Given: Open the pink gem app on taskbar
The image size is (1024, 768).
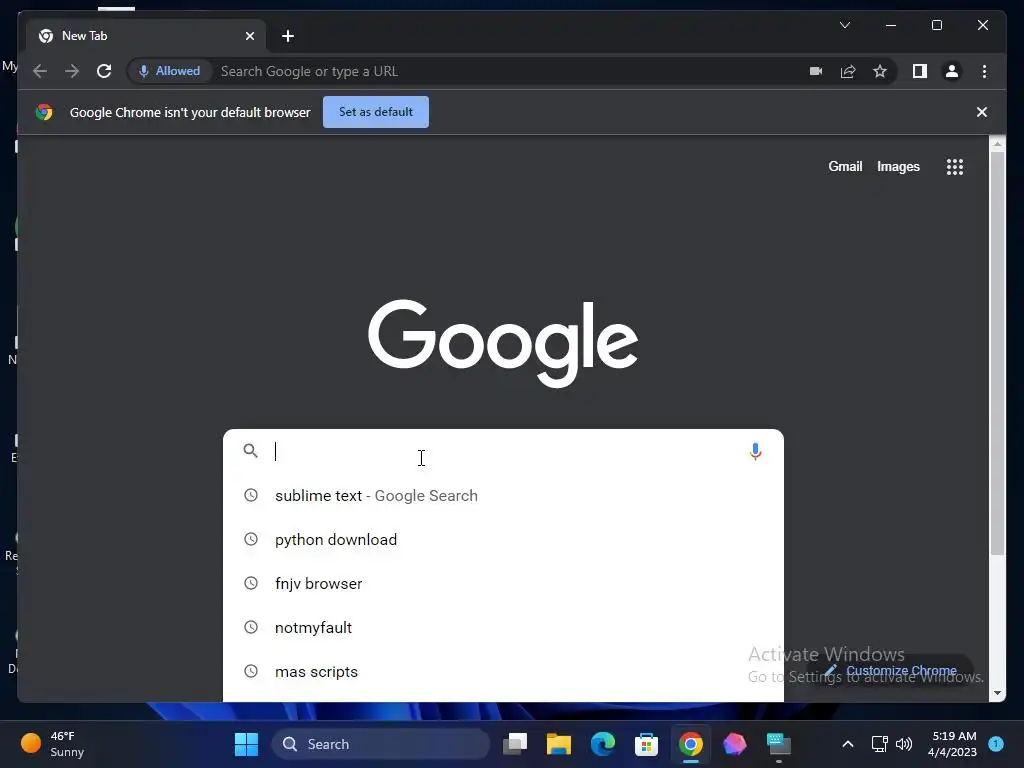Looking at the screenshot, I should point(734,744).
